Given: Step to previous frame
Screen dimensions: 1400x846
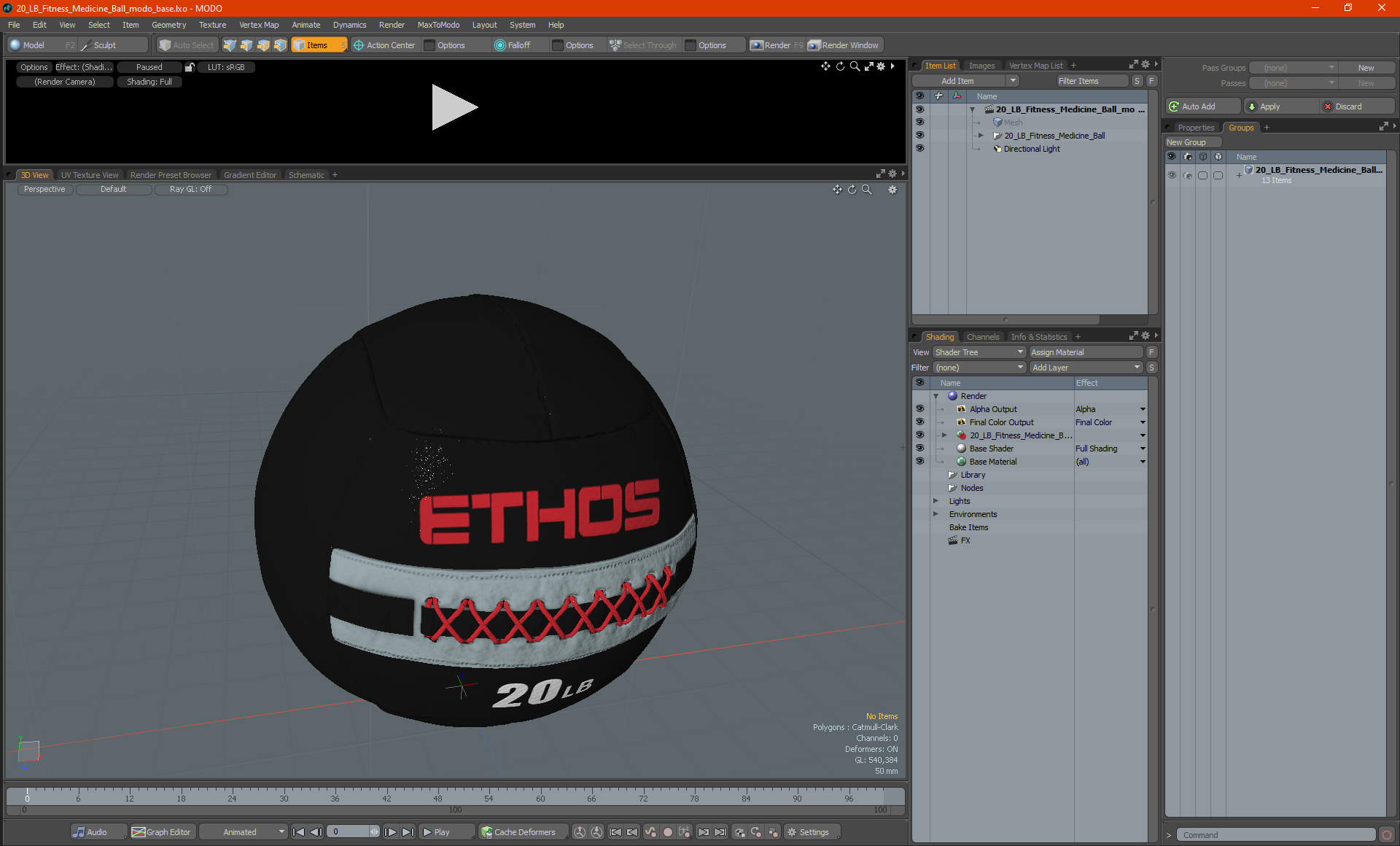Looking at the screenshot, I should 316,832.
